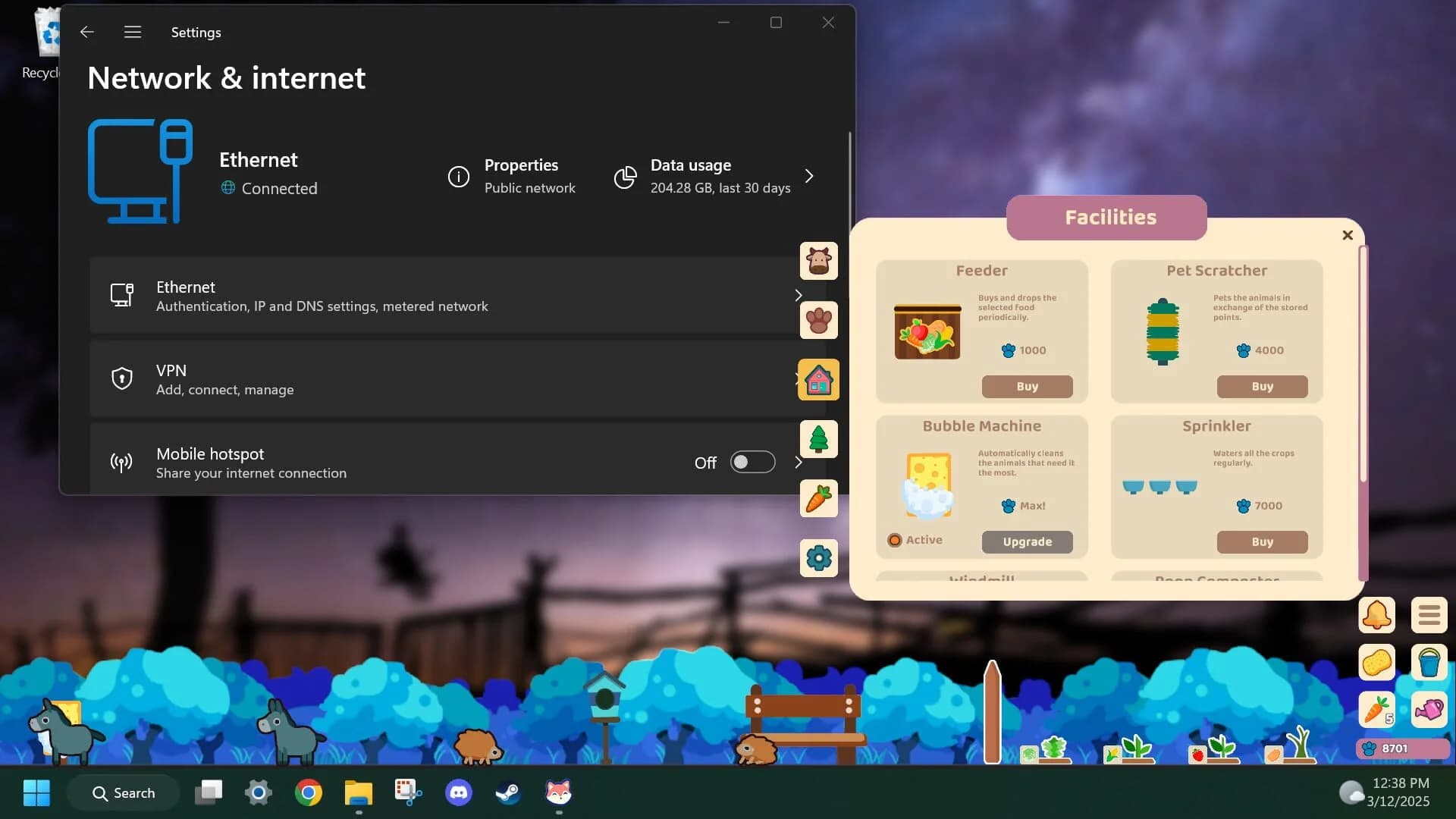This screenshot has width=1456, height=819.
Task: Open the game's hamburger menu
Action: 1429,615
